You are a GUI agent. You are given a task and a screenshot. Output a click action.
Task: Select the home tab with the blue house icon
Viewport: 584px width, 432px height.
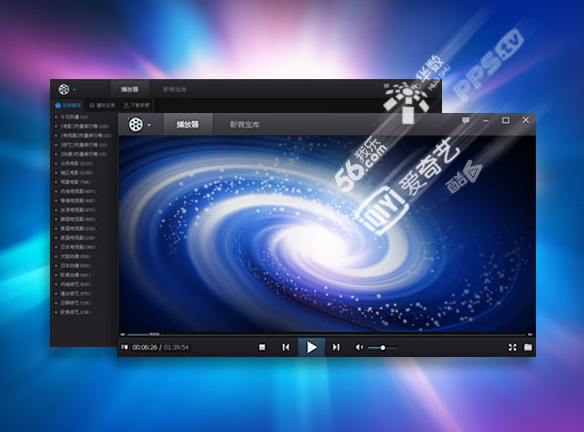(x=68, y=105)
